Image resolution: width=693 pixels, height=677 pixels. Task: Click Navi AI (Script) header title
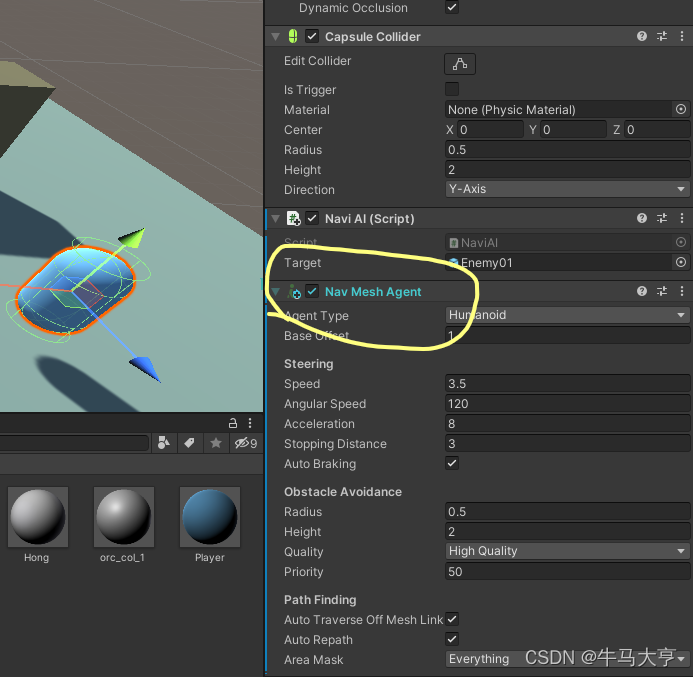pyautogui.click(x=369, y=219)
